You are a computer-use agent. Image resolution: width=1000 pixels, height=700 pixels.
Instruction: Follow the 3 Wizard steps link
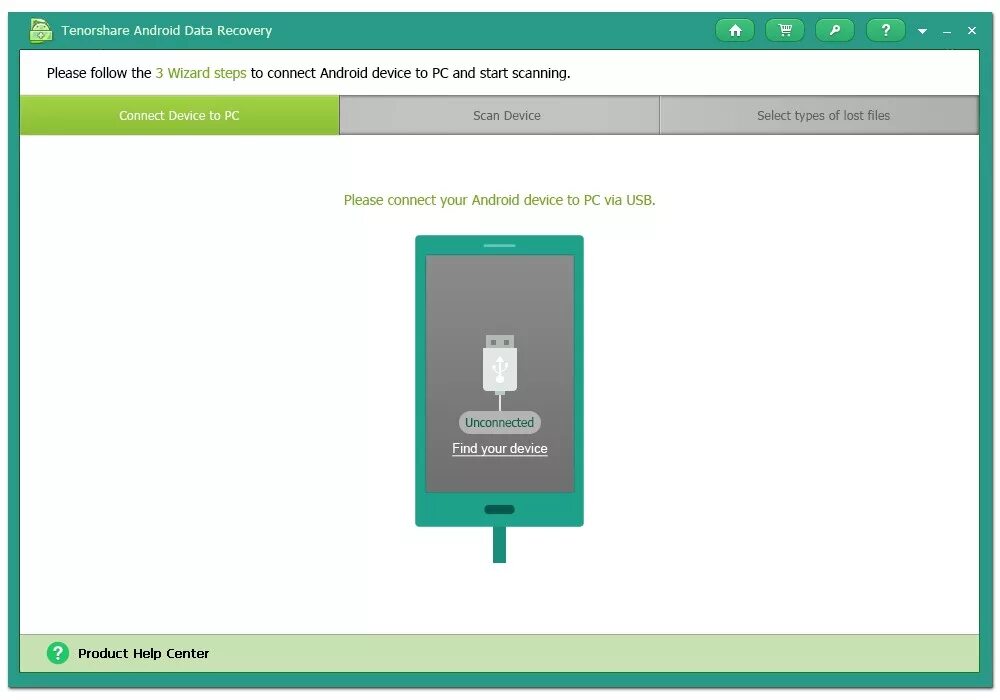point(201,73)
